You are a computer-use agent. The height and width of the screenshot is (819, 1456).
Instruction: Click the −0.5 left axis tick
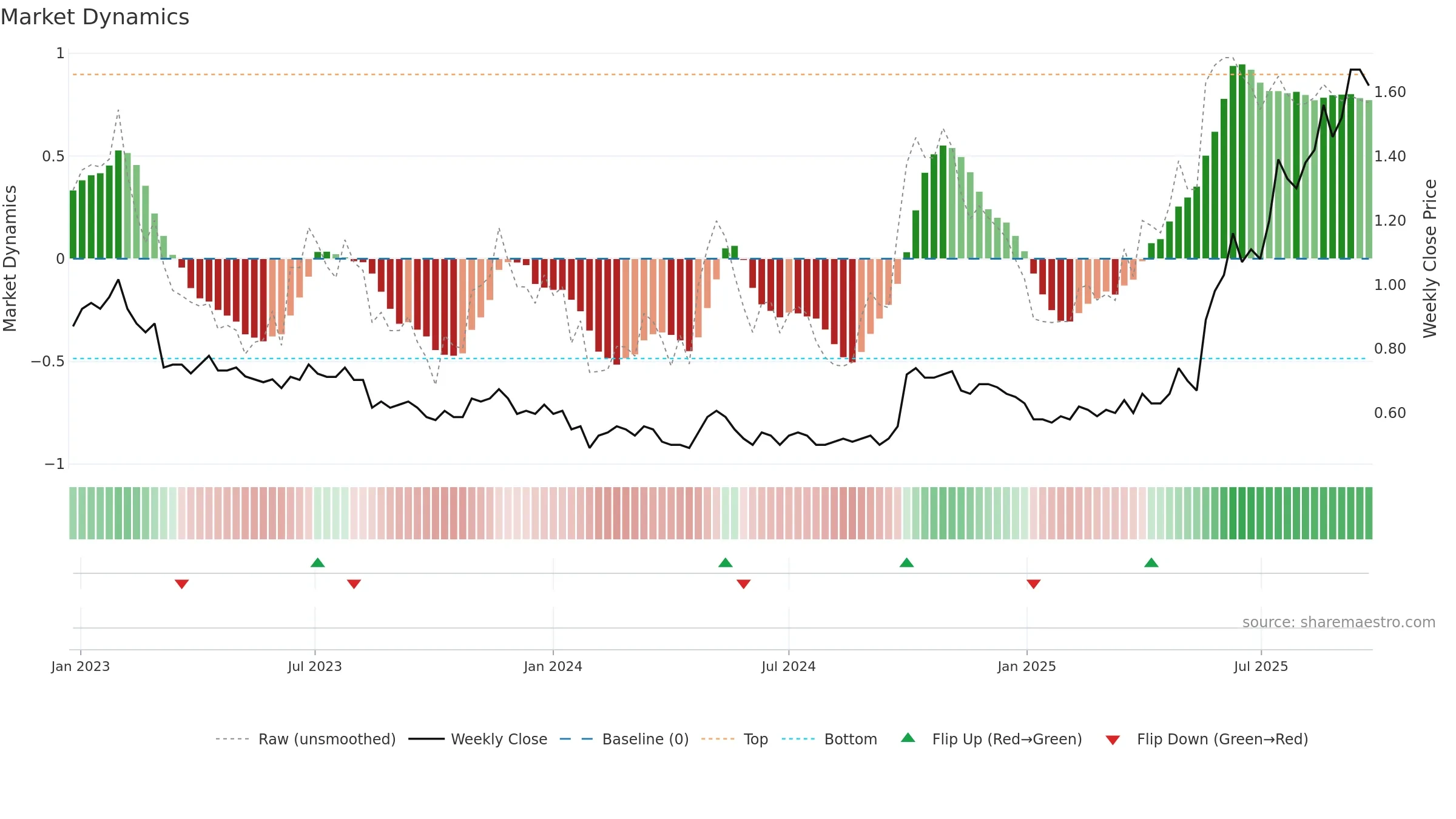pyautogui.click(x=47, y=362)
